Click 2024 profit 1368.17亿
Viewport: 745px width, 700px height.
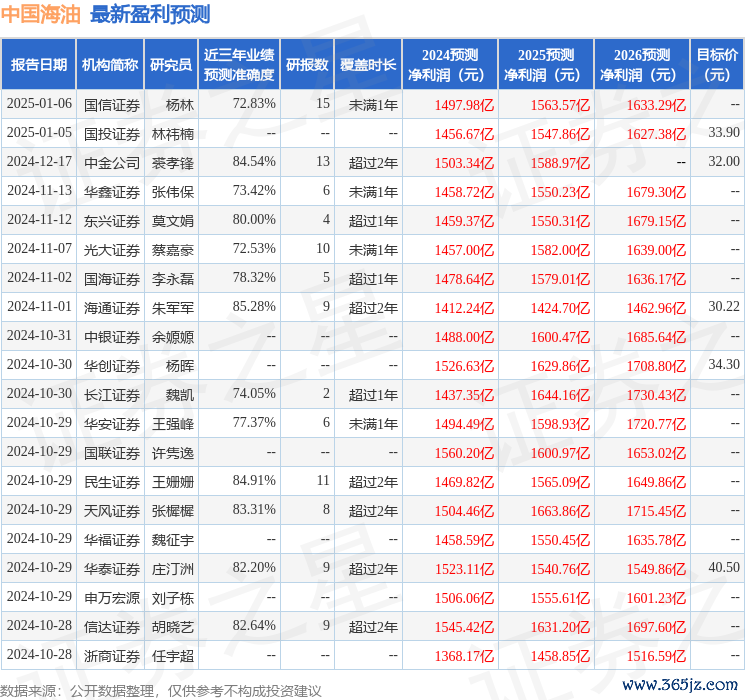[465, 656]
